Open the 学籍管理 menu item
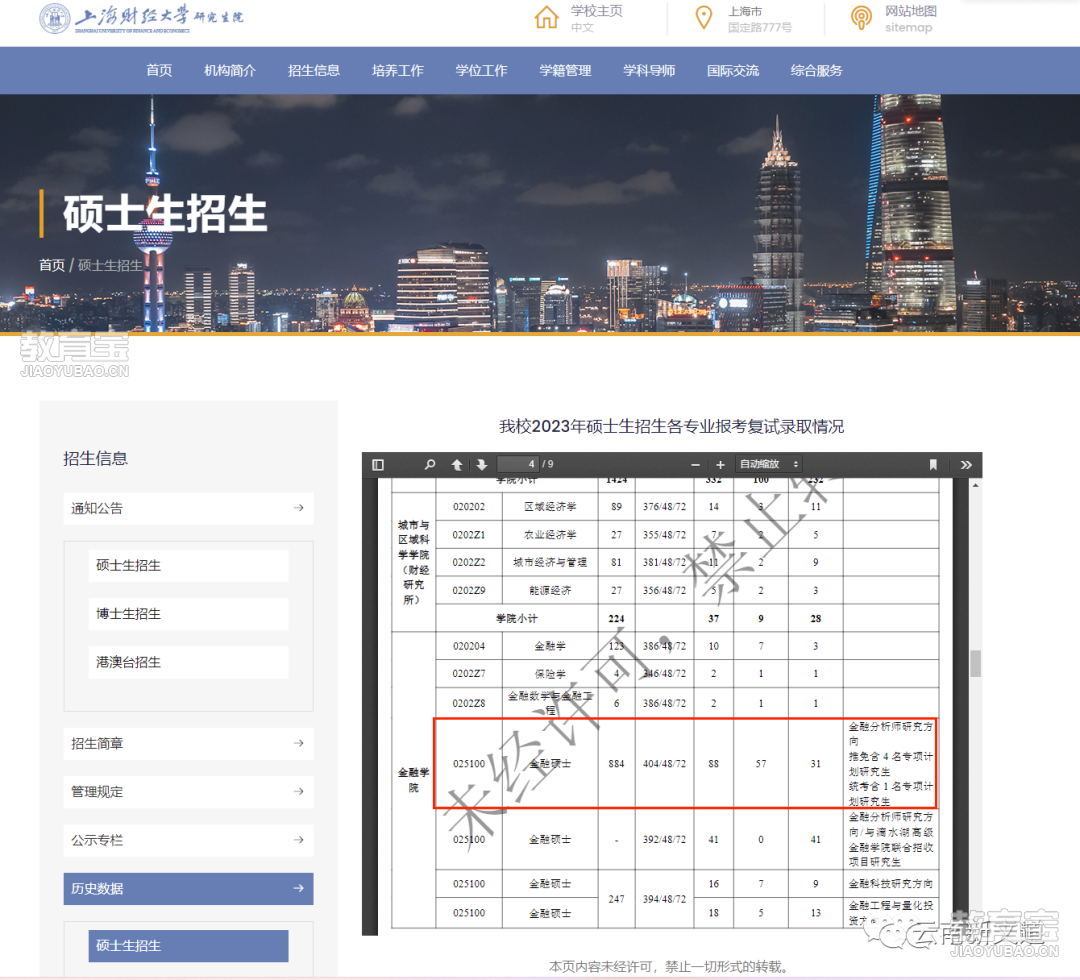 [565, 70]
